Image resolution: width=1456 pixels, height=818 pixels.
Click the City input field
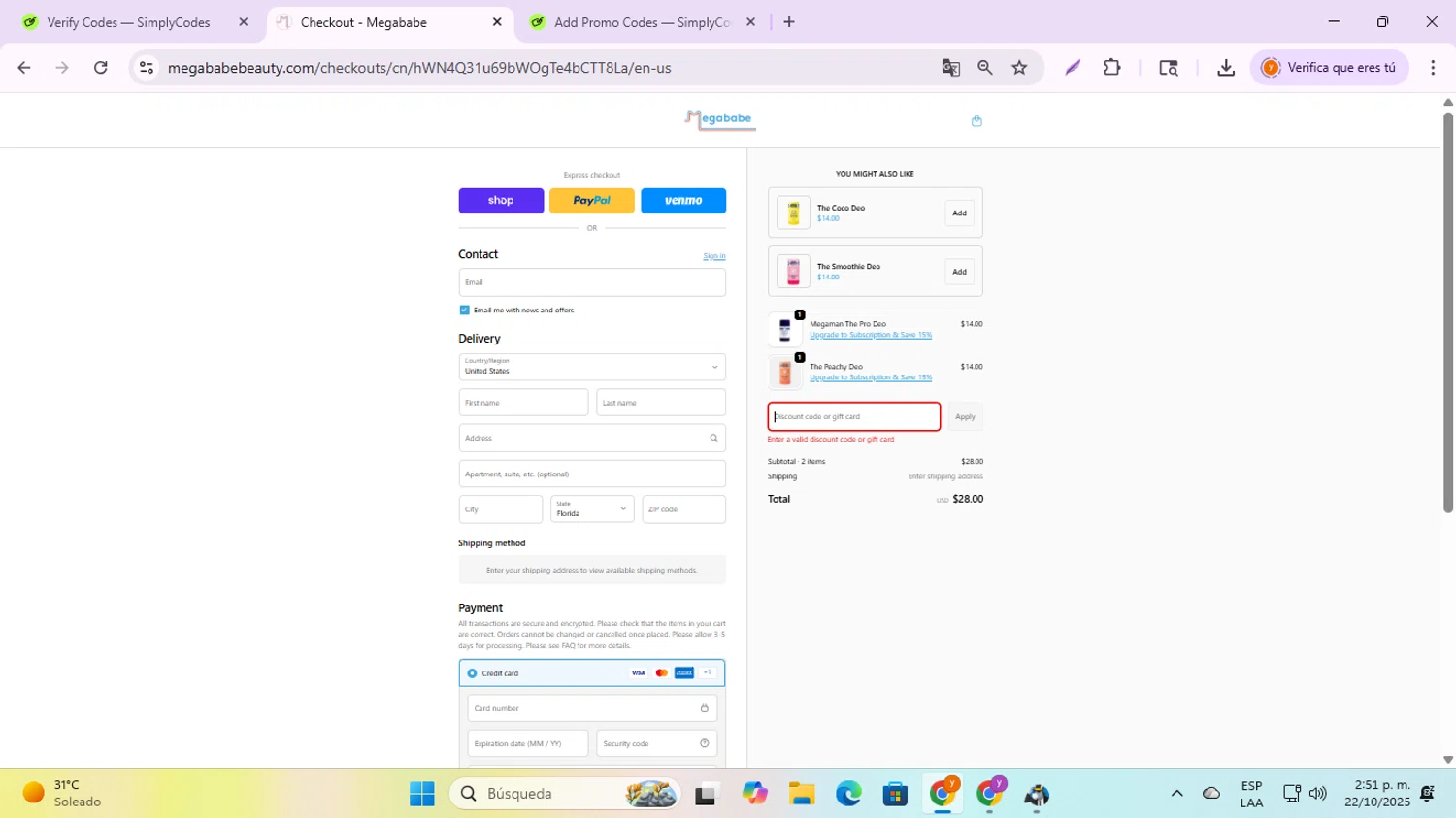(501, 508)
